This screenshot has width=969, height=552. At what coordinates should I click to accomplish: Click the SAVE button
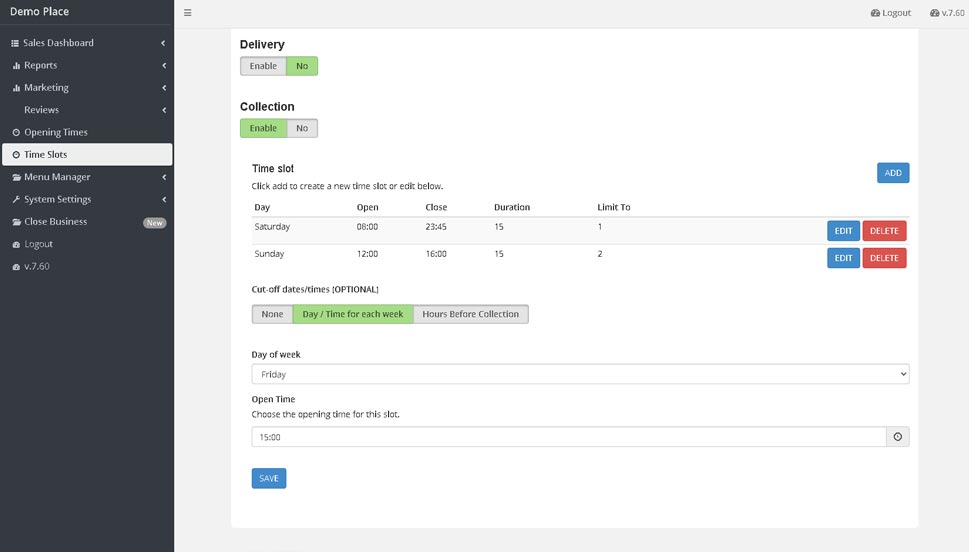point(269,478)
